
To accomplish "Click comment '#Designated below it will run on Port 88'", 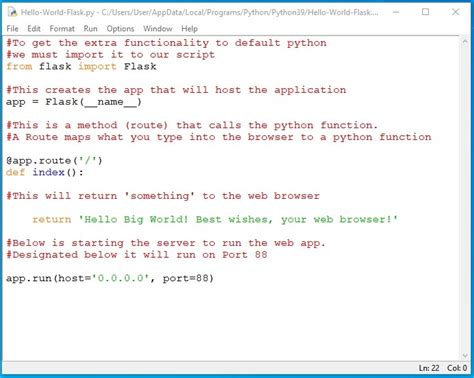I will [137, 255].
